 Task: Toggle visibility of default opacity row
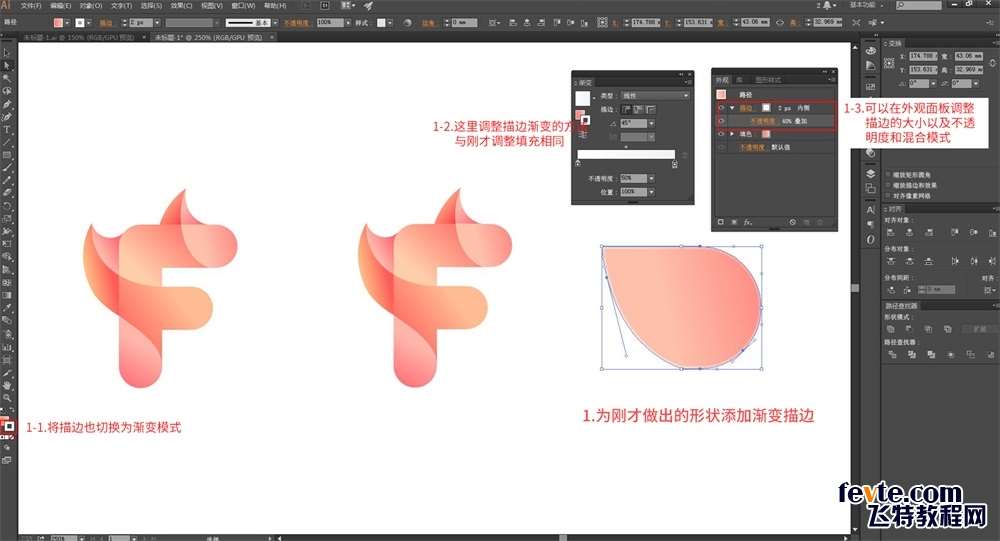click(x=721, y=147)
